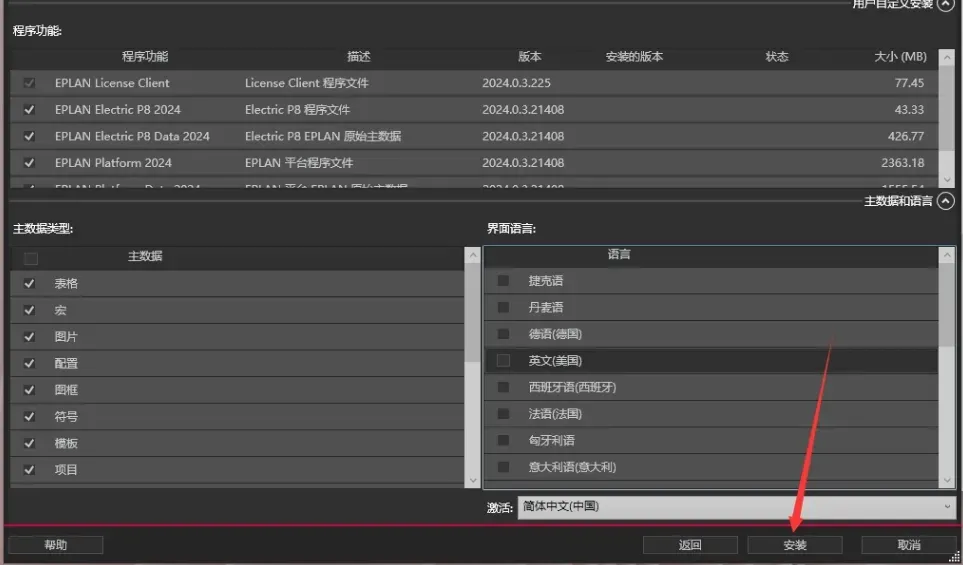Sort by 版本 column header

coord(529,56)
